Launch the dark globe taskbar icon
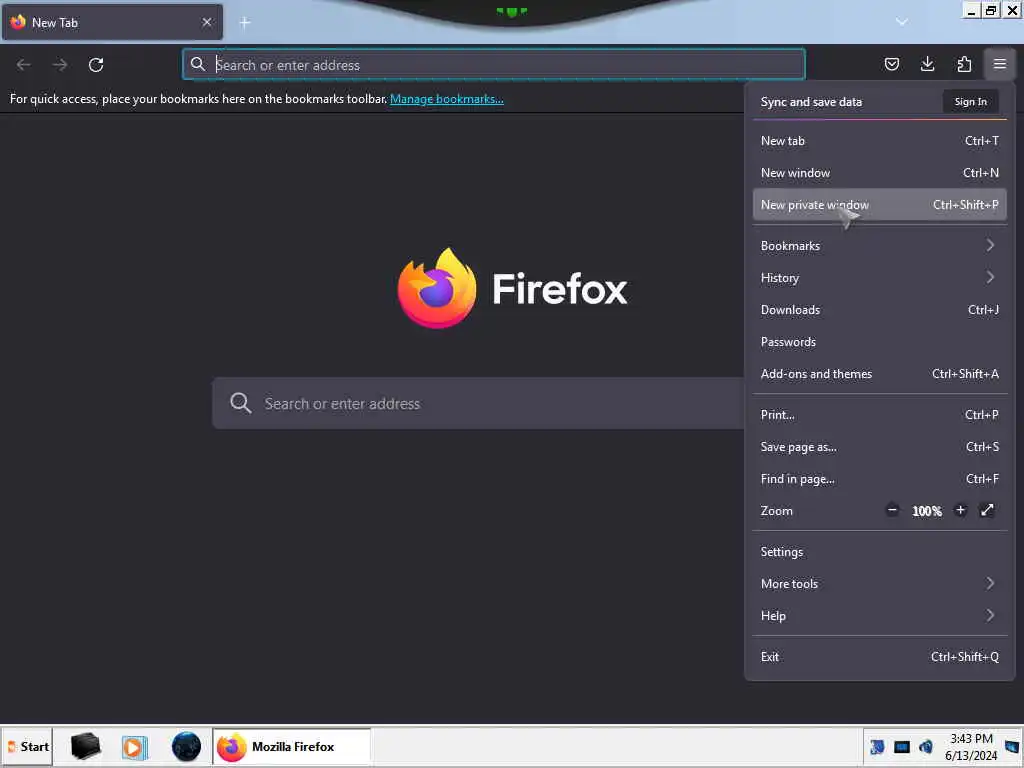 pos(186,746)
